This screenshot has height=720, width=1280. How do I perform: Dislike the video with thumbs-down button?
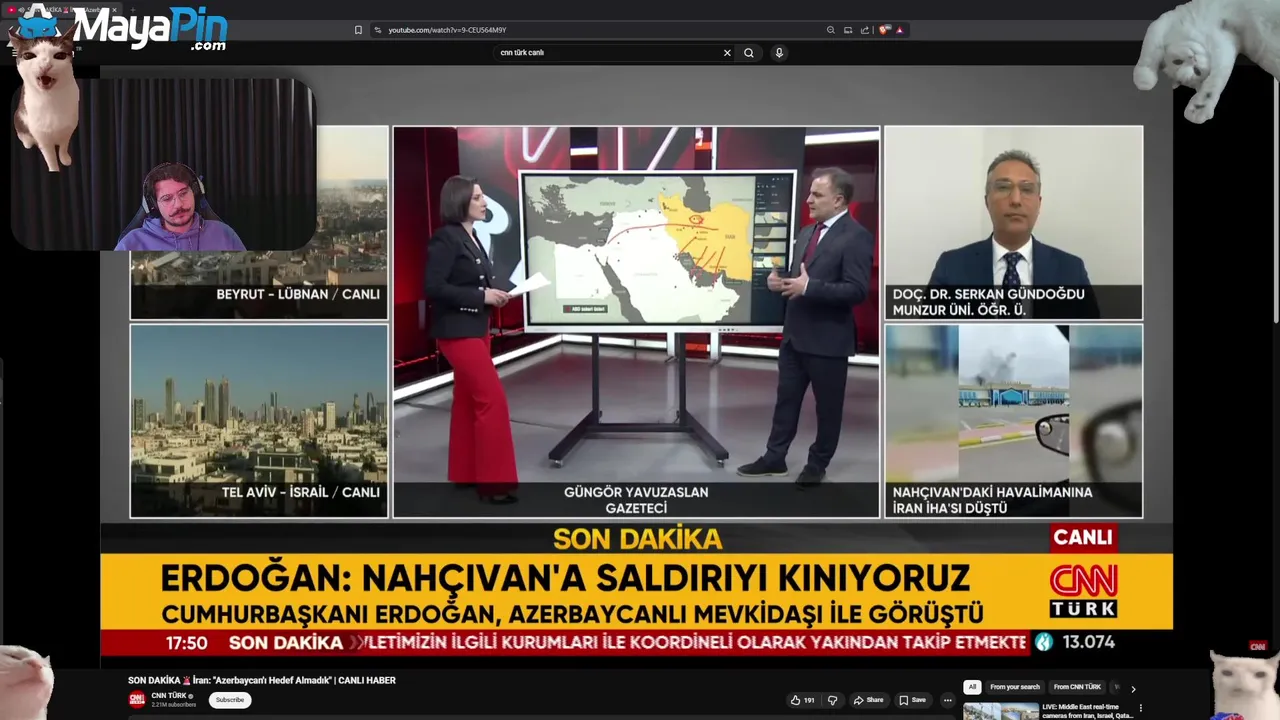pyautogui.click(x=832, y=700)
